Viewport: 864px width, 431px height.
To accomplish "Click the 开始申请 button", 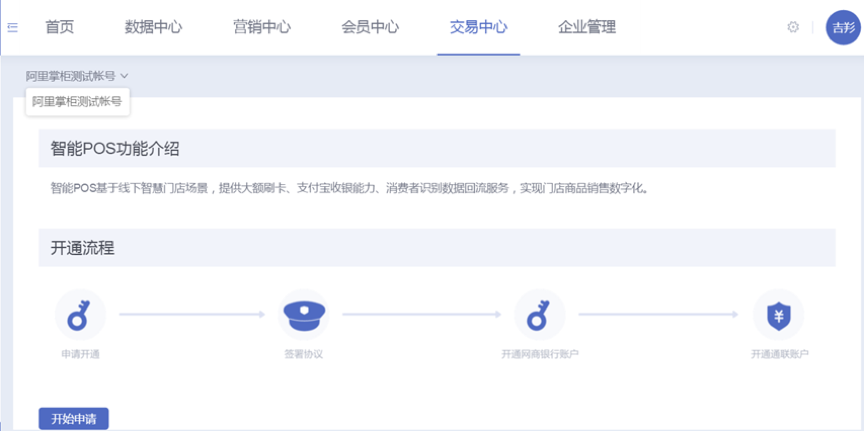I will click(73, 418).
